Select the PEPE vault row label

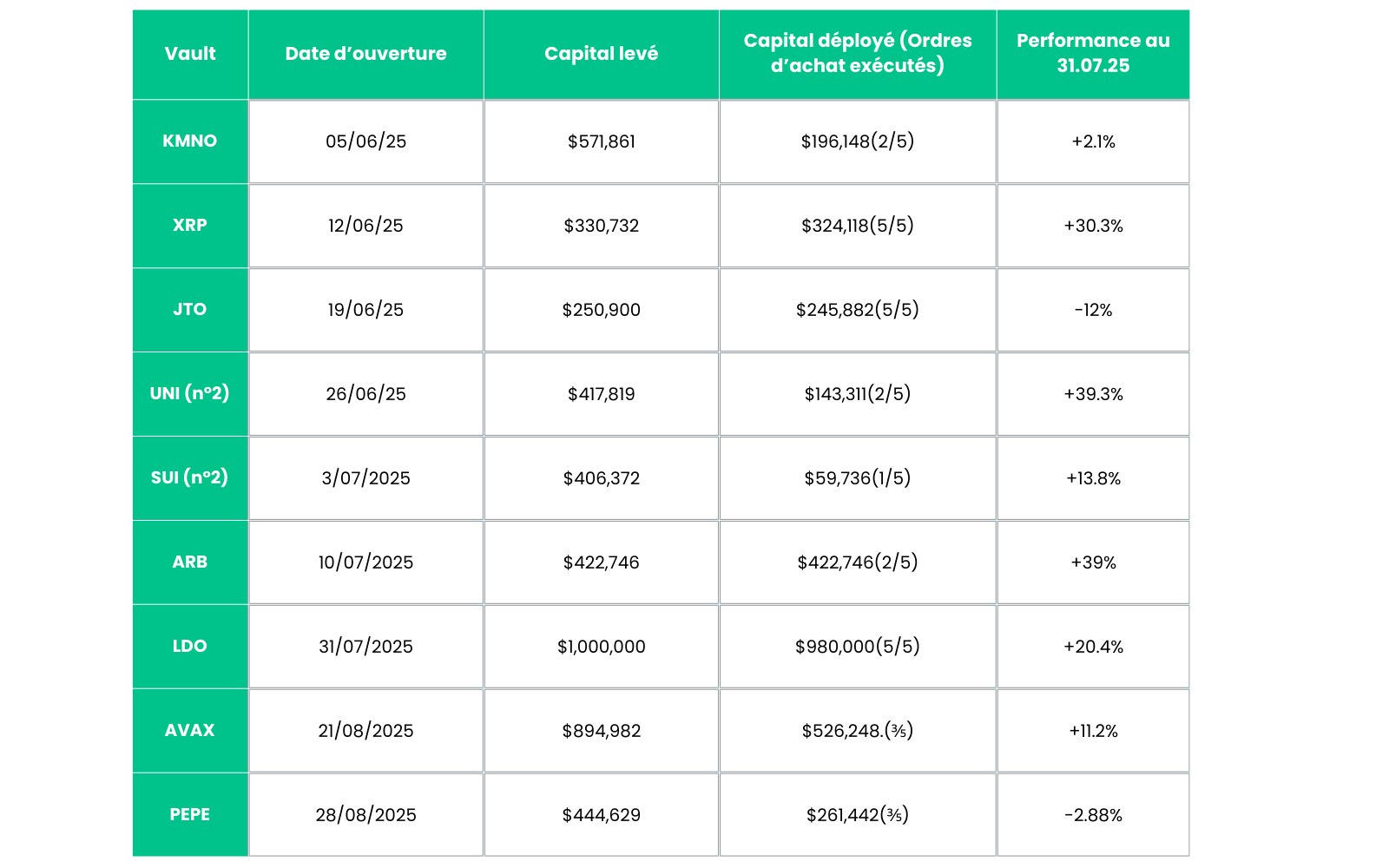tap(190, 815)
